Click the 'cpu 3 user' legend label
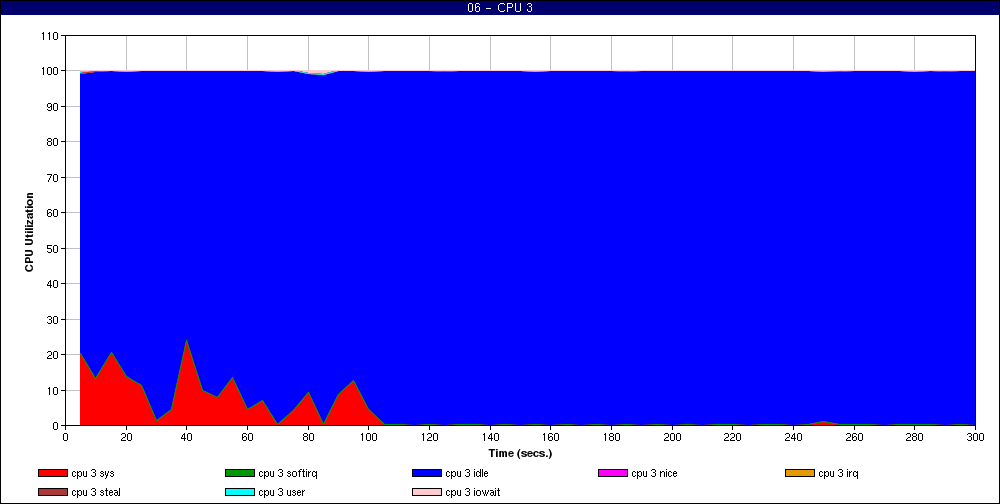Image resolution: width=1000 pixels, height=504 pixels. (281, 492)
